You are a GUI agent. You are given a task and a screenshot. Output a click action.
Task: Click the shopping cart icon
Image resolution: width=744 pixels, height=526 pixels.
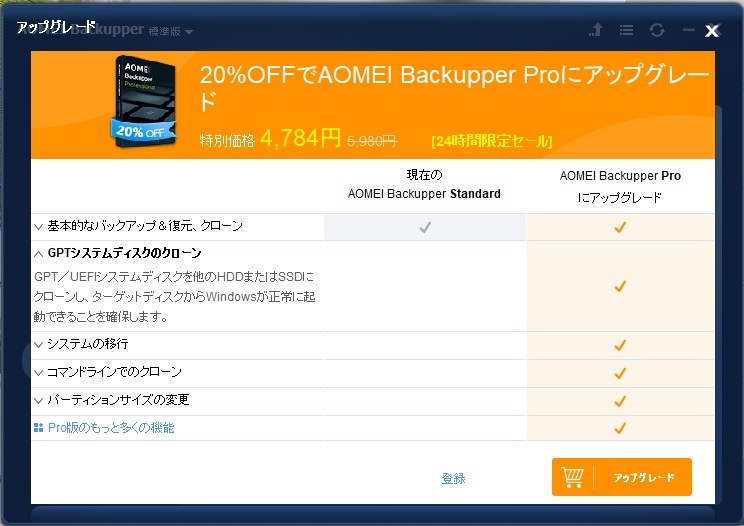[x=572, y=477]
